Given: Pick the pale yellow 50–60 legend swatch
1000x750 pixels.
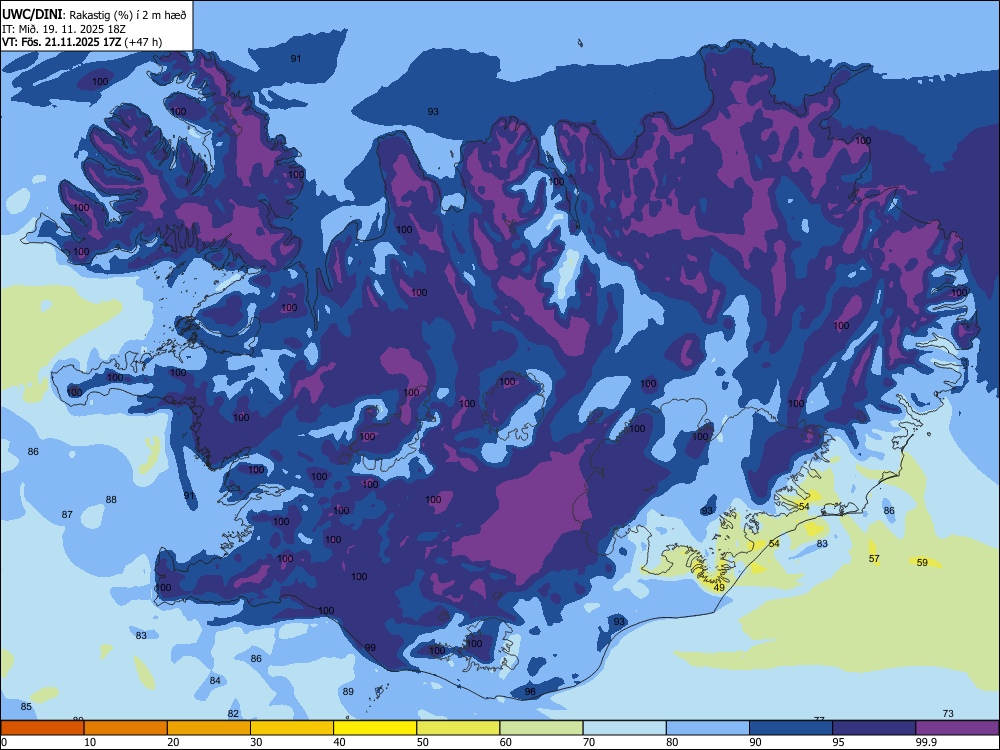Looking at the screenshot, I should click(x=459, y=728).
